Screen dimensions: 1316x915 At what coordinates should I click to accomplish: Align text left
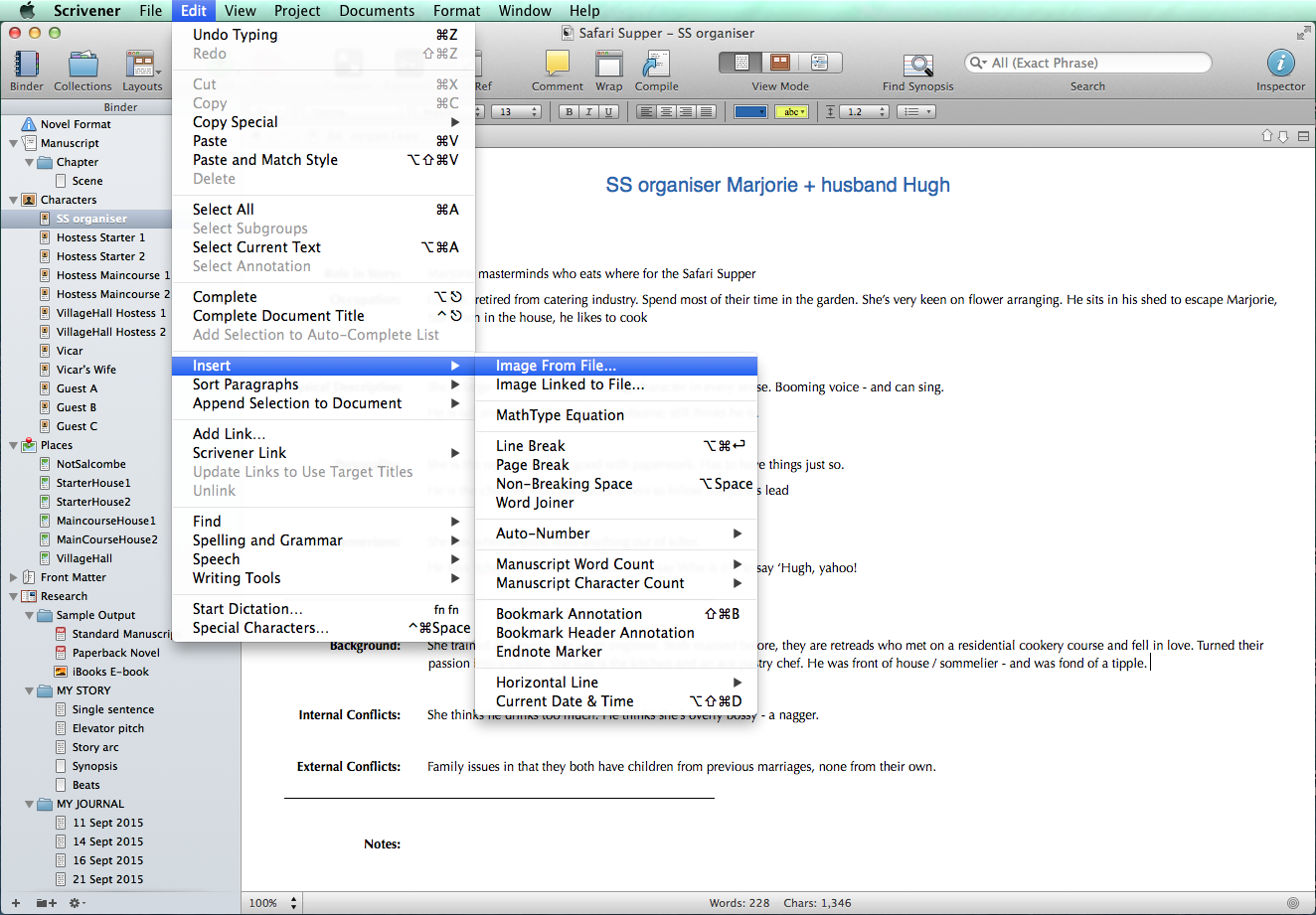click(646, 112)
